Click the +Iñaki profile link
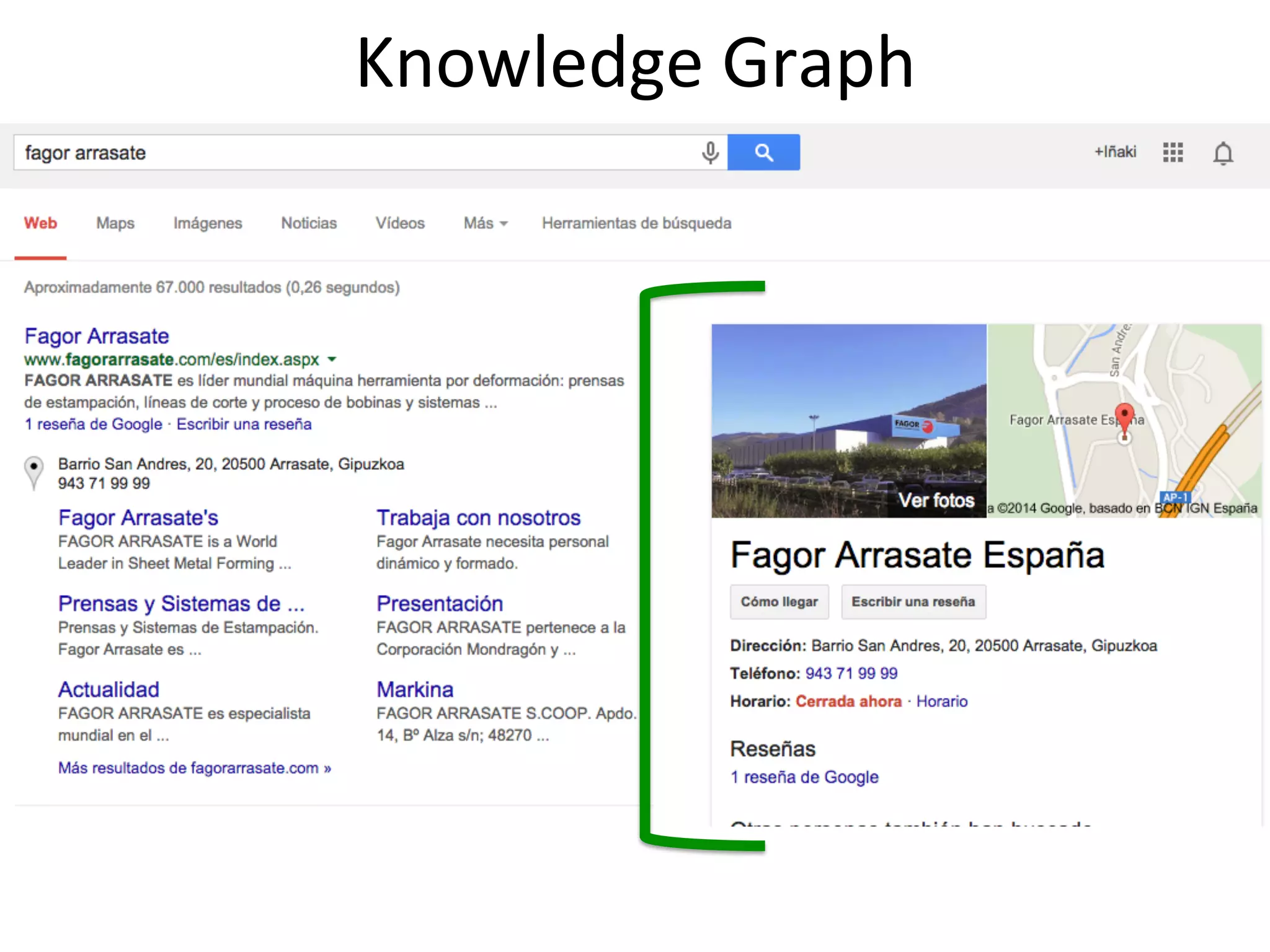Image resolution: width=1270 pixels, height=952 pixels. [1115, 152]
